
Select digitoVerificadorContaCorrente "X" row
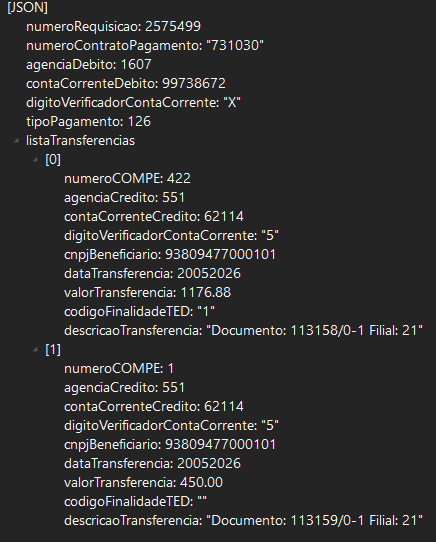[133, 103]
